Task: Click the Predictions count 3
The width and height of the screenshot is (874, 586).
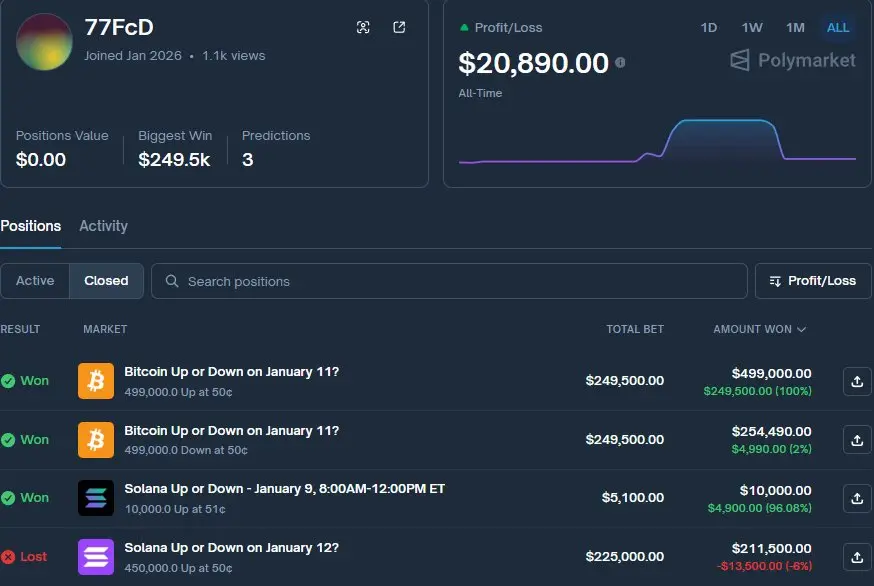Action: (x=247, y=160)
